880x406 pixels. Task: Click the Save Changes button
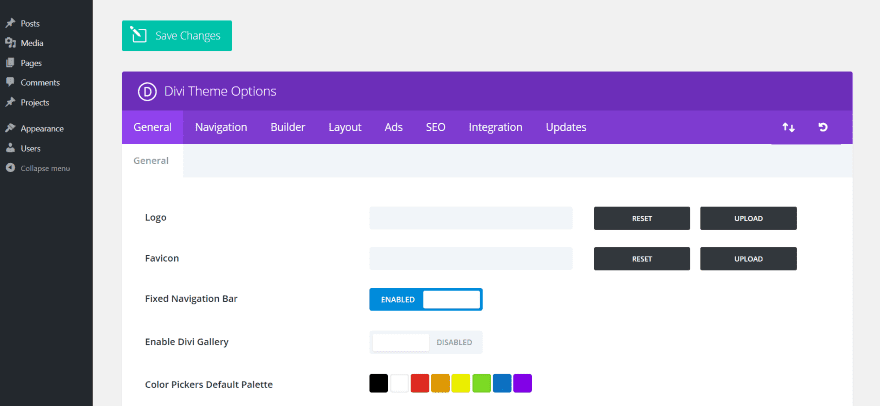[177, 36]
